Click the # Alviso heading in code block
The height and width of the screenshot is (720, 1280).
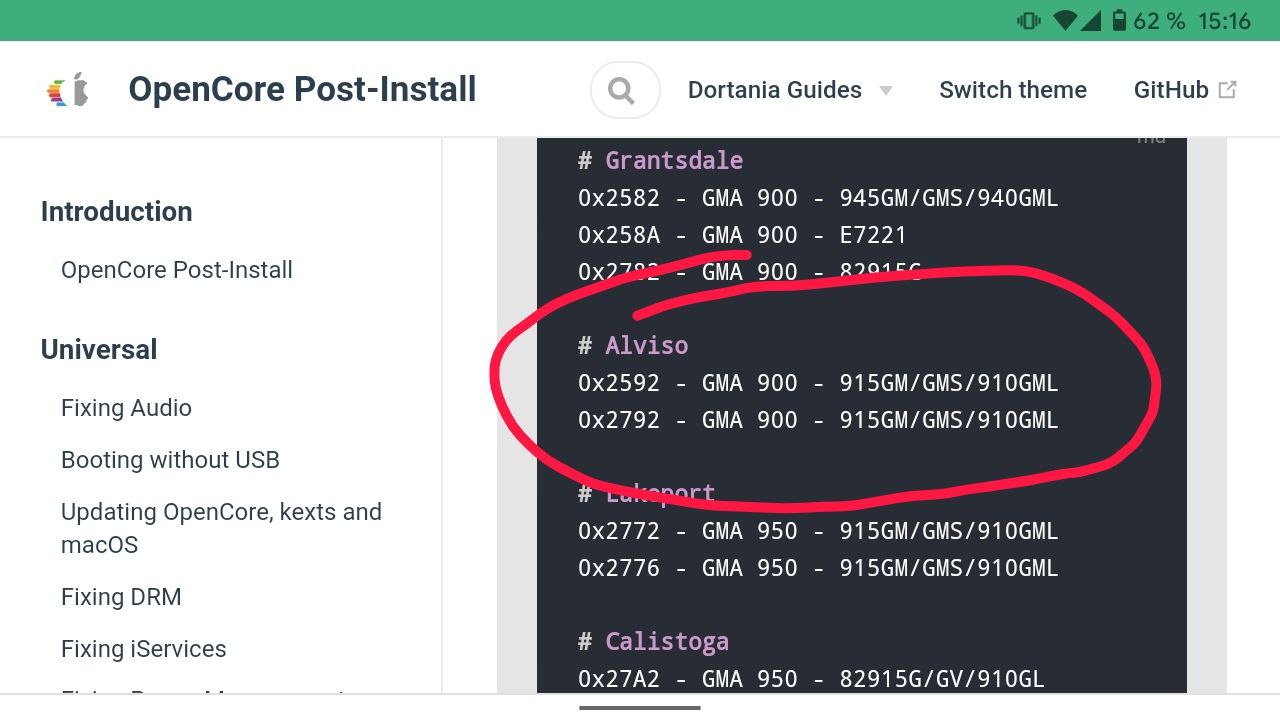(633, 345)
